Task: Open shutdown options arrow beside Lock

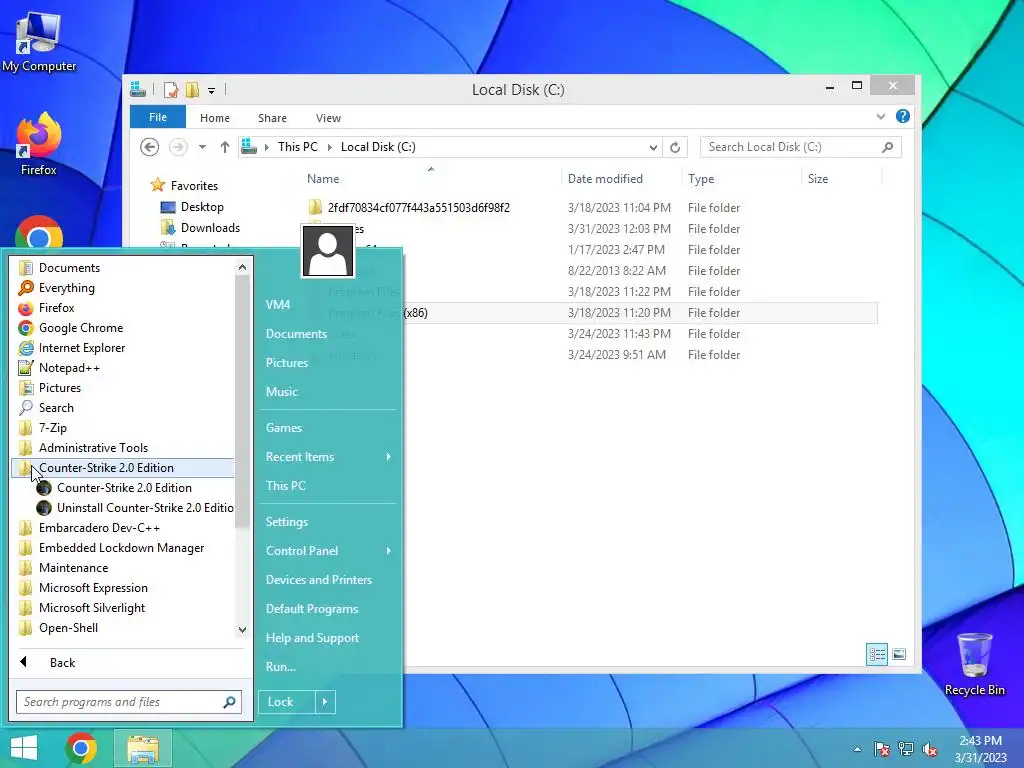Action: pyautogui.click(x=325, y=702)
